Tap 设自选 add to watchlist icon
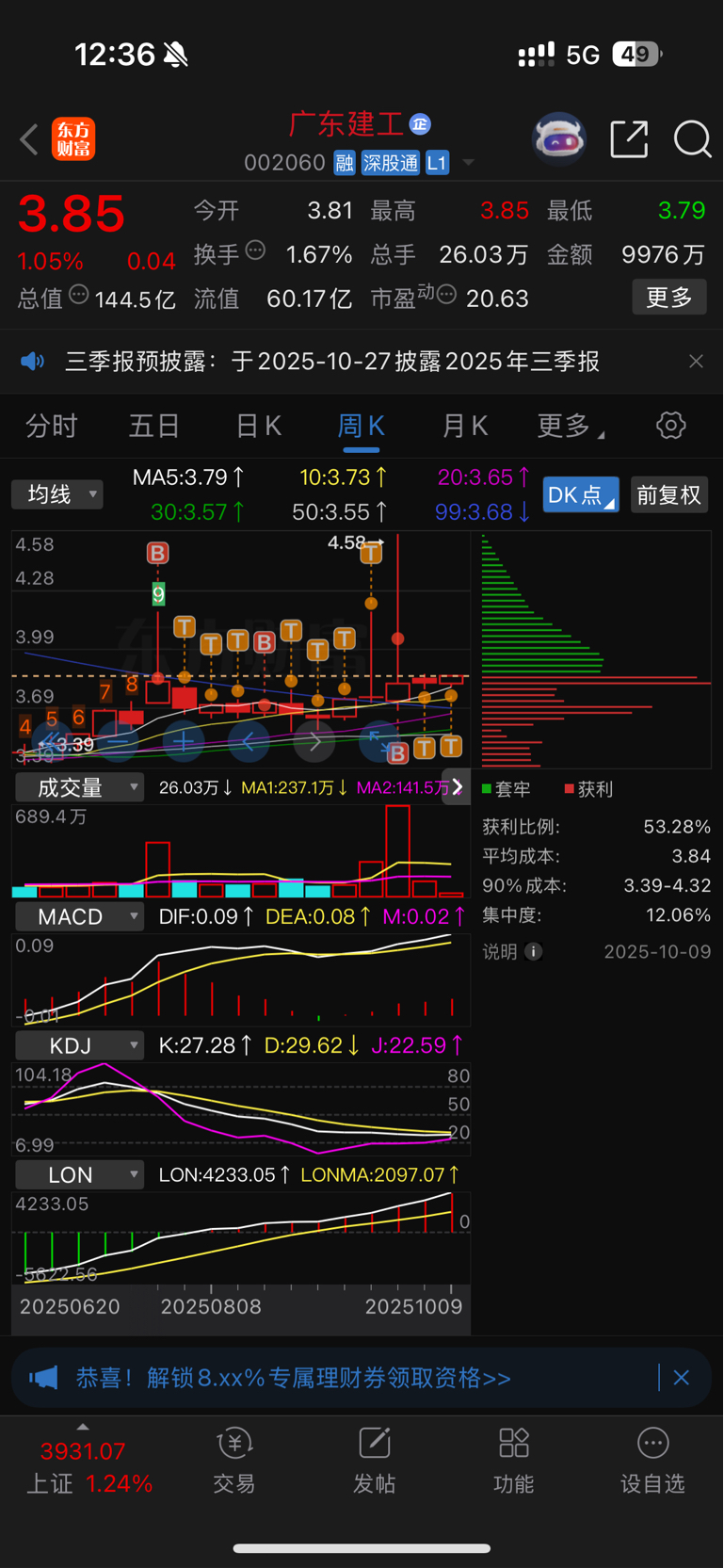The image size is (724, 1568). pos(652,1443)
